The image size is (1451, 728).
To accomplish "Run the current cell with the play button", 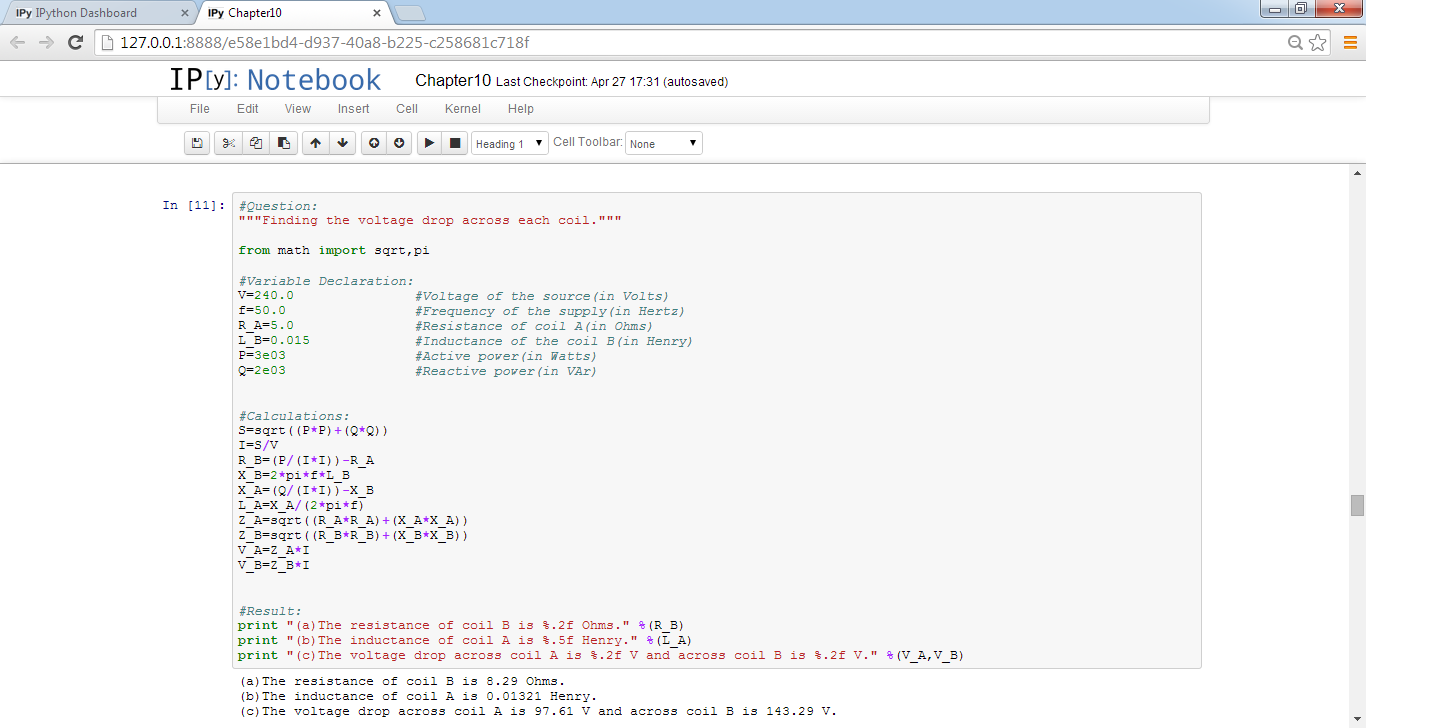I will [x=429, y=143].
